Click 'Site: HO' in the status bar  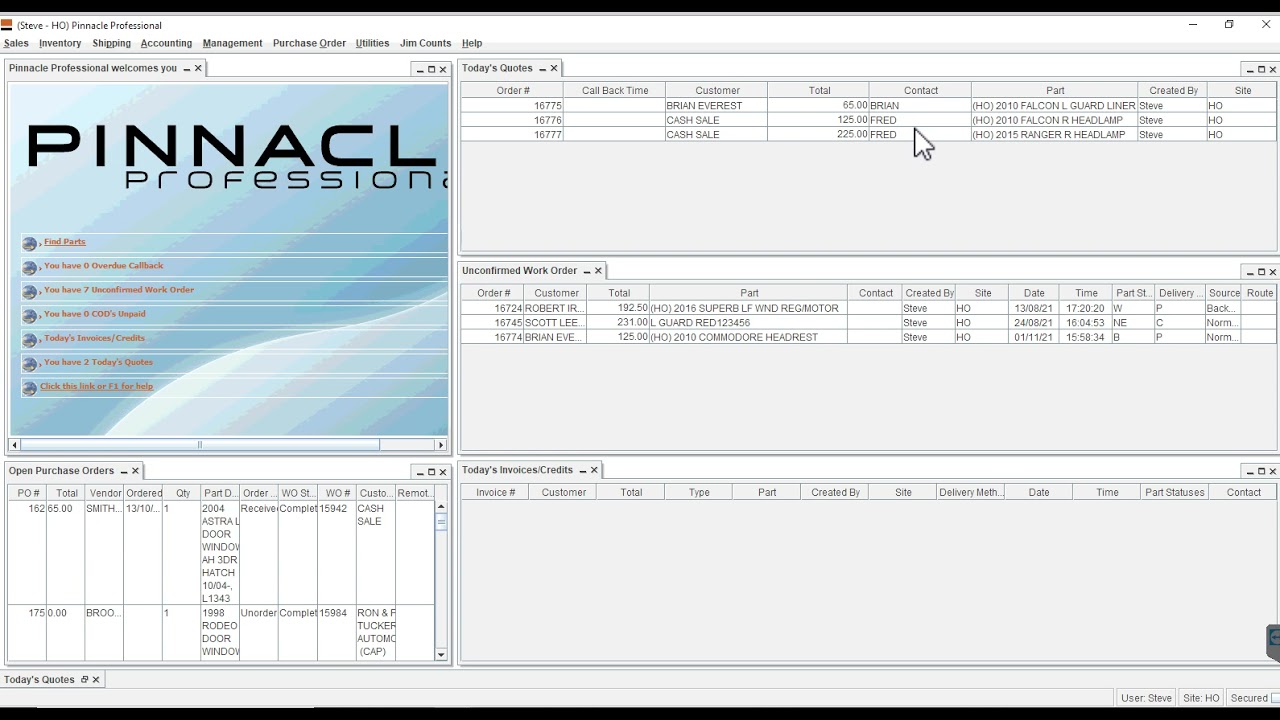(1201, 698)
